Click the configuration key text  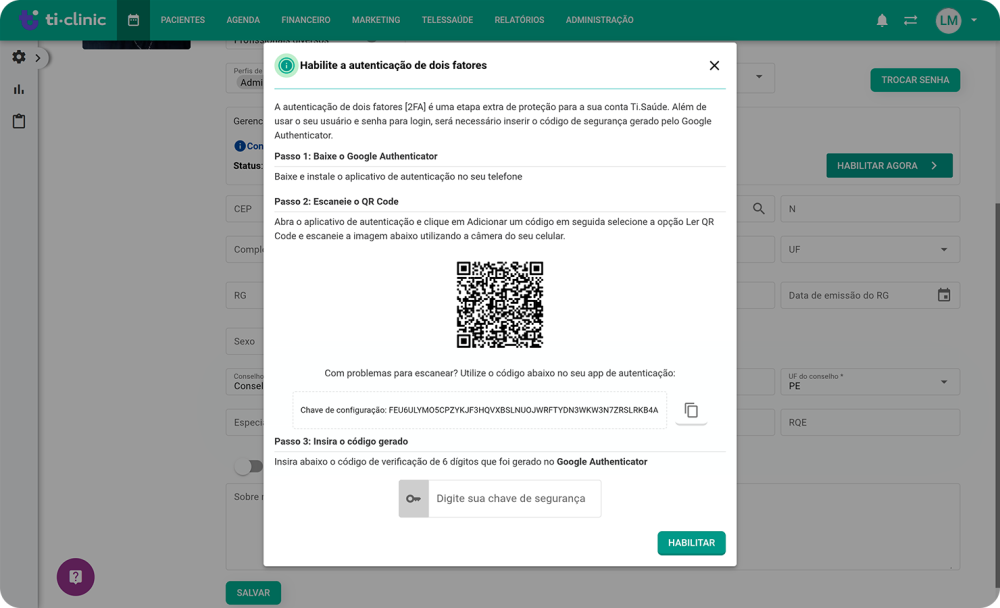point(479,410)
